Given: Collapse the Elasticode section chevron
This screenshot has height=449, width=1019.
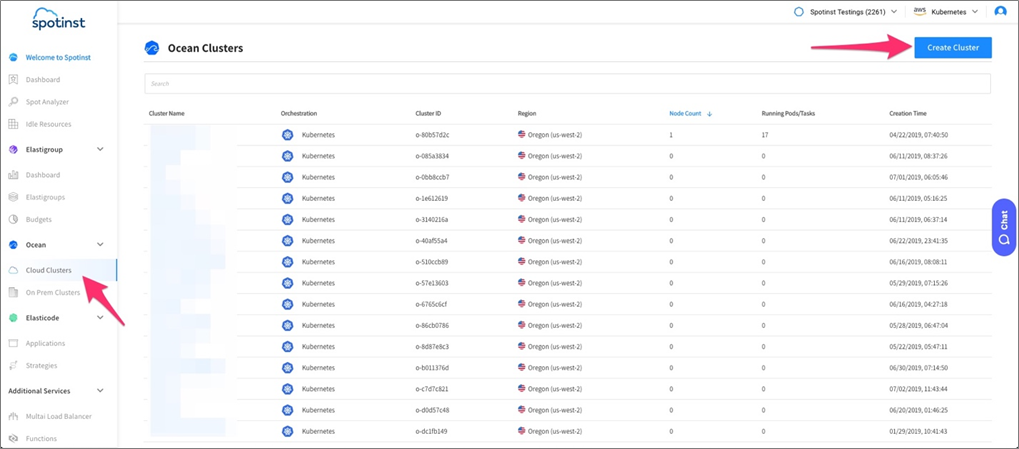Looking at the screenshot, I should pyautogui.click(x=100, y=318).
